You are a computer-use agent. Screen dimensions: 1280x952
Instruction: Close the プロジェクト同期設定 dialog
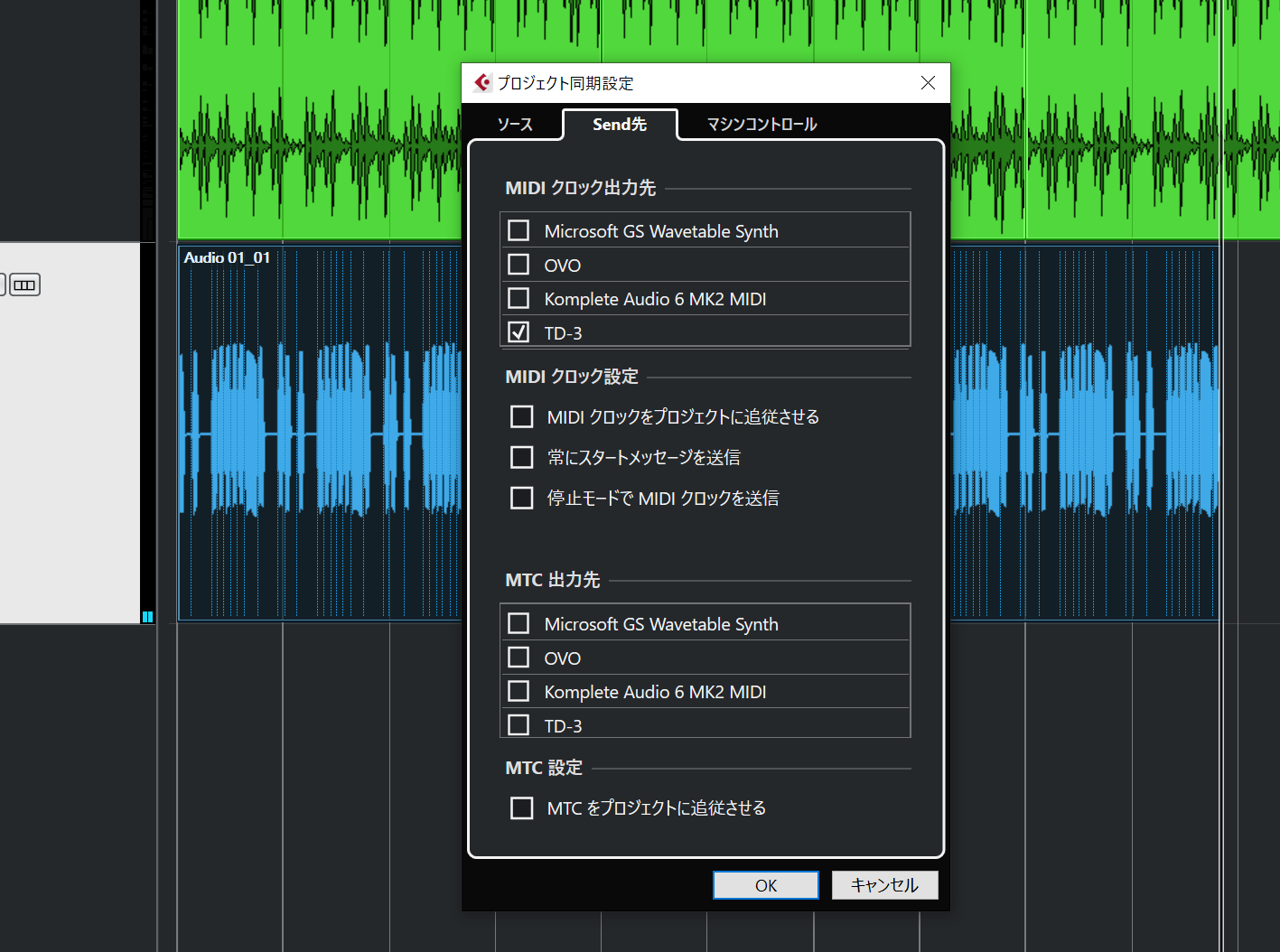[x=928, y=83]
